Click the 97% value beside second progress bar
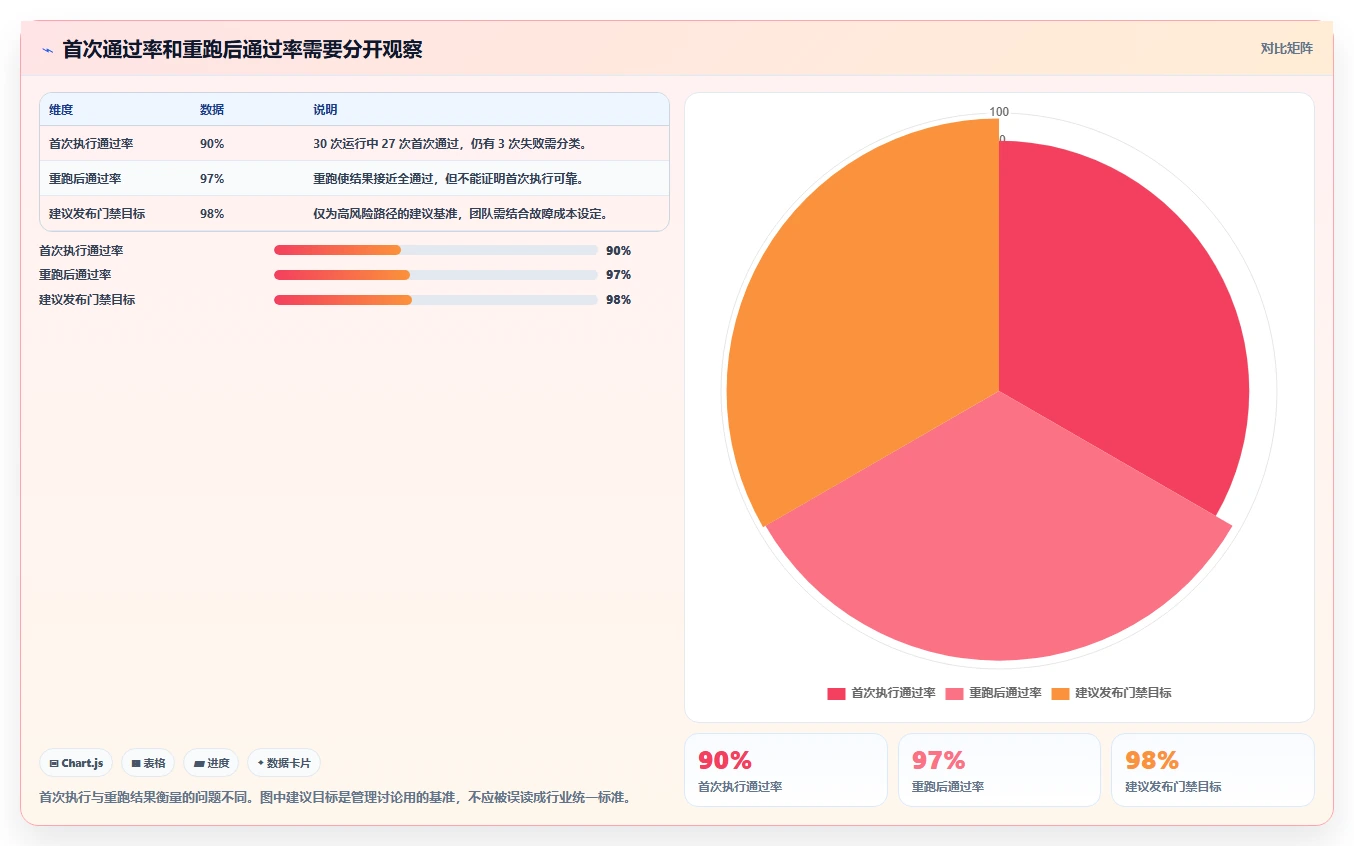 pos(618,275)
